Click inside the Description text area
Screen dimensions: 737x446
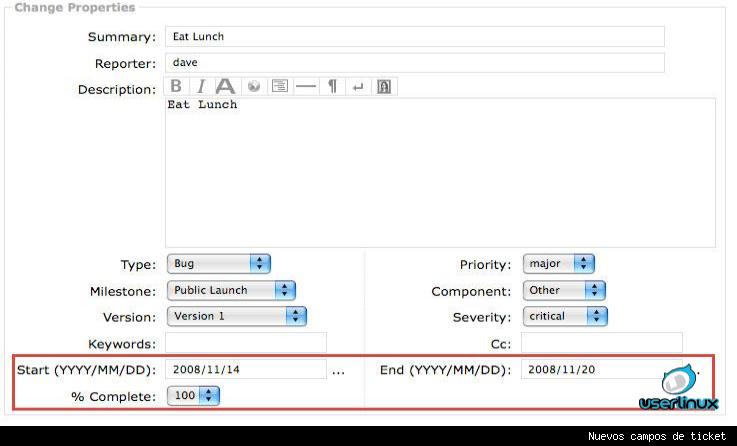point(440,172)
